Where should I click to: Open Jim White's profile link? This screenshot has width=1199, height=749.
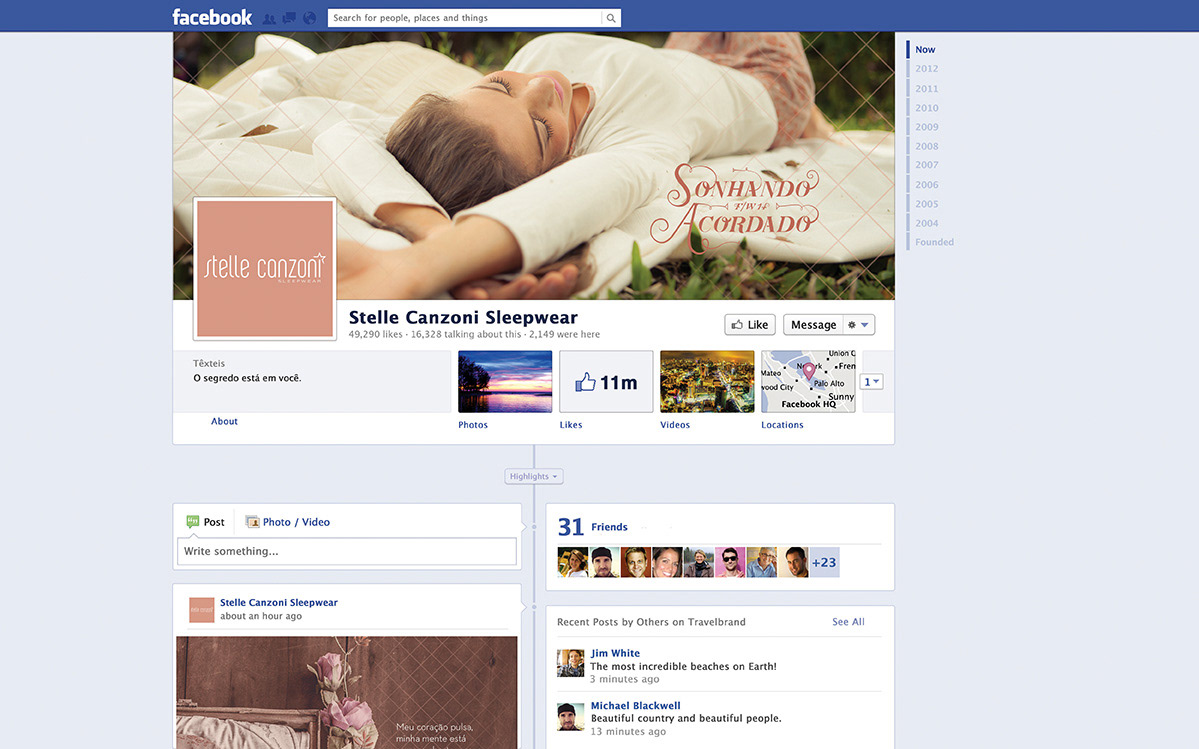click(616, 653)
